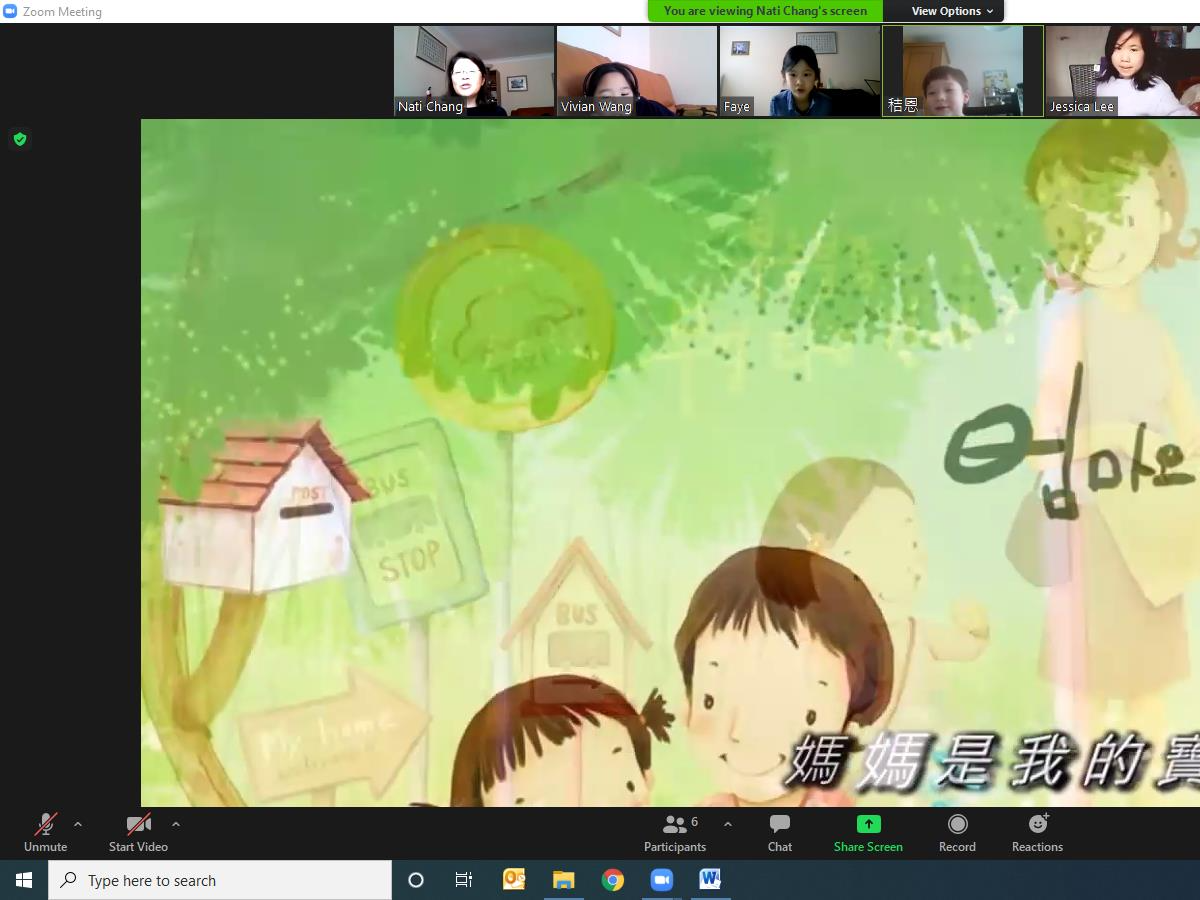
Task: Click the green encryption shield icon
Action: click(20, 139)
